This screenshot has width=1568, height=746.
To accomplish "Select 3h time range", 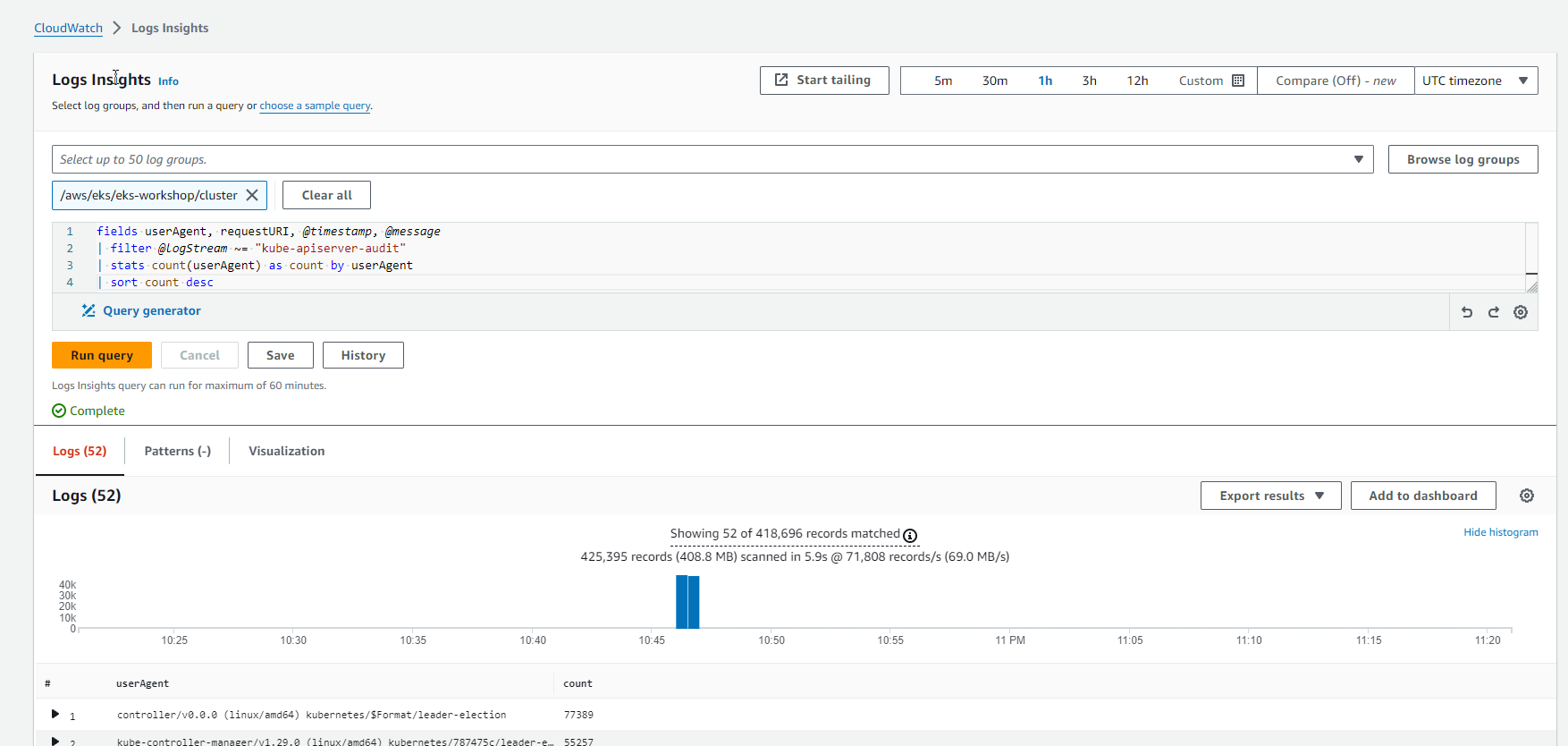I will point(1090,81).
